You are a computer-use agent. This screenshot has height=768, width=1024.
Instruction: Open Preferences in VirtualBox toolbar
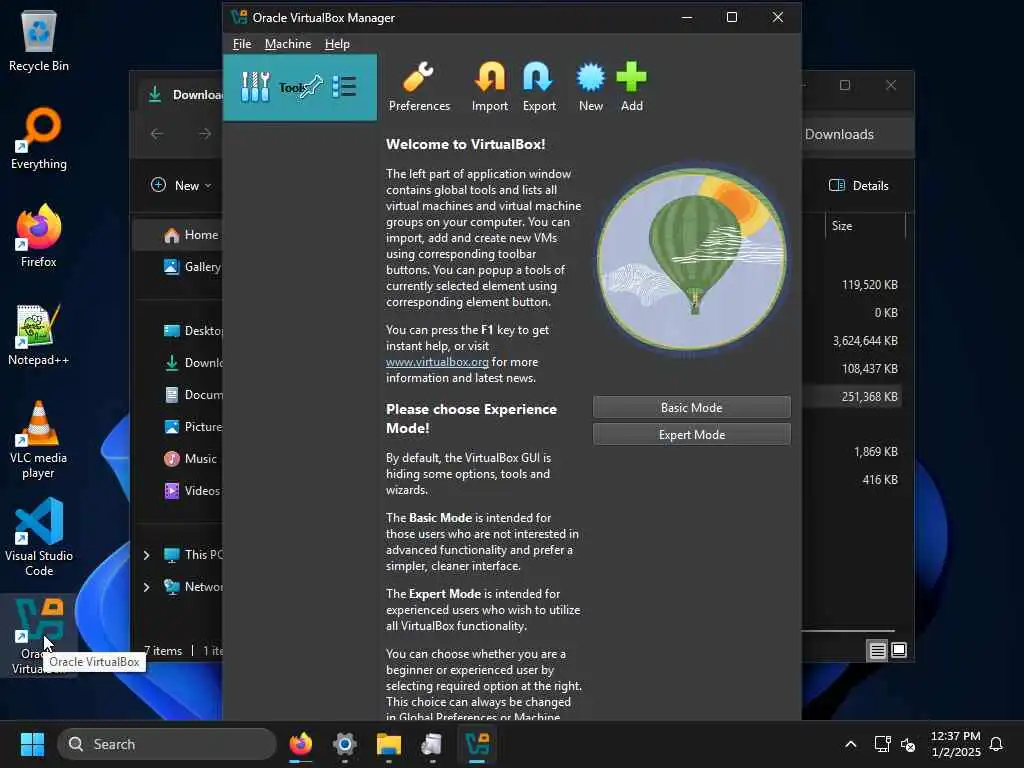point(419,87)
